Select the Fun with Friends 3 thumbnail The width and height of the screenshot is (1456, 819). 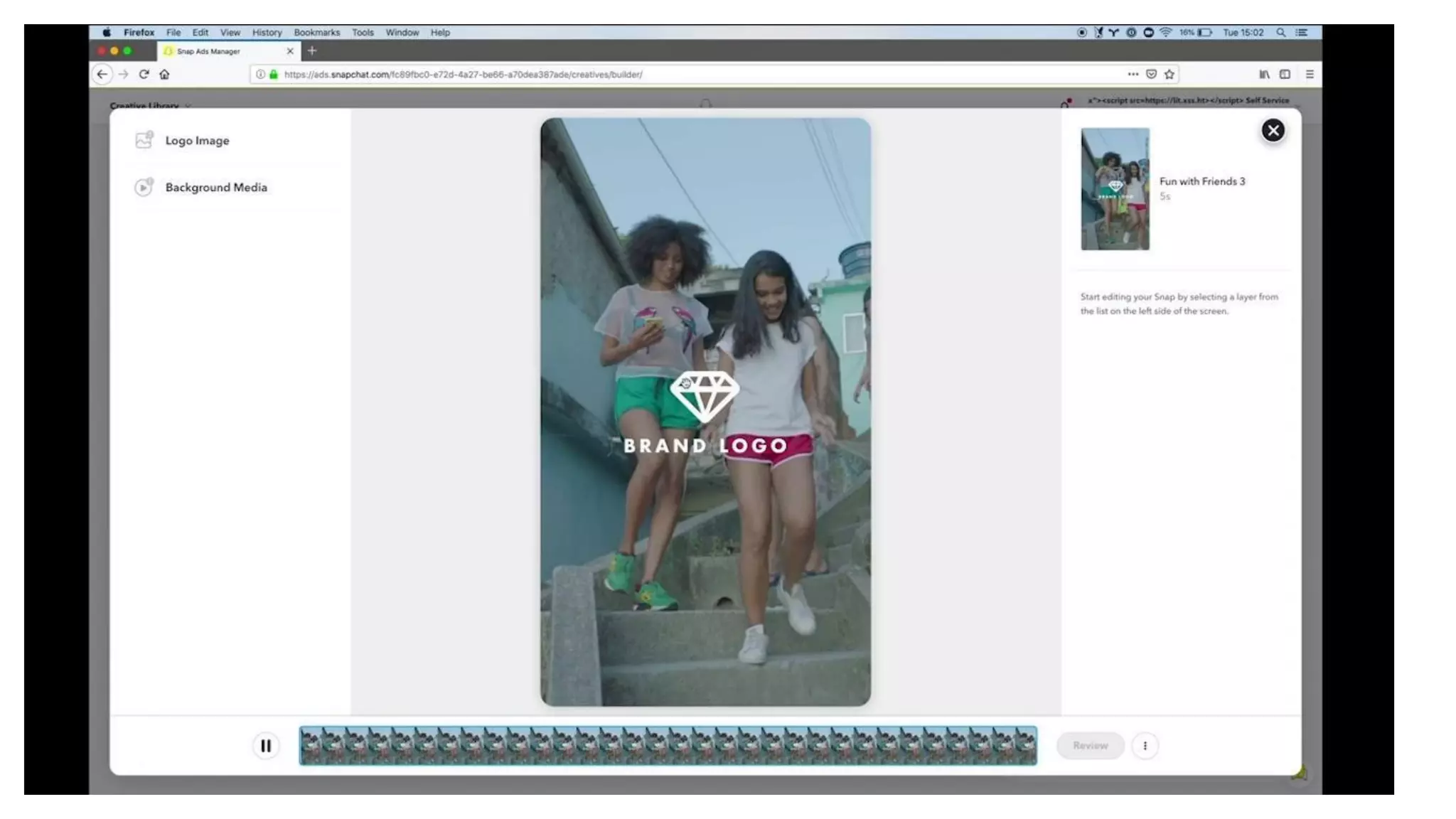[1115, 189]
